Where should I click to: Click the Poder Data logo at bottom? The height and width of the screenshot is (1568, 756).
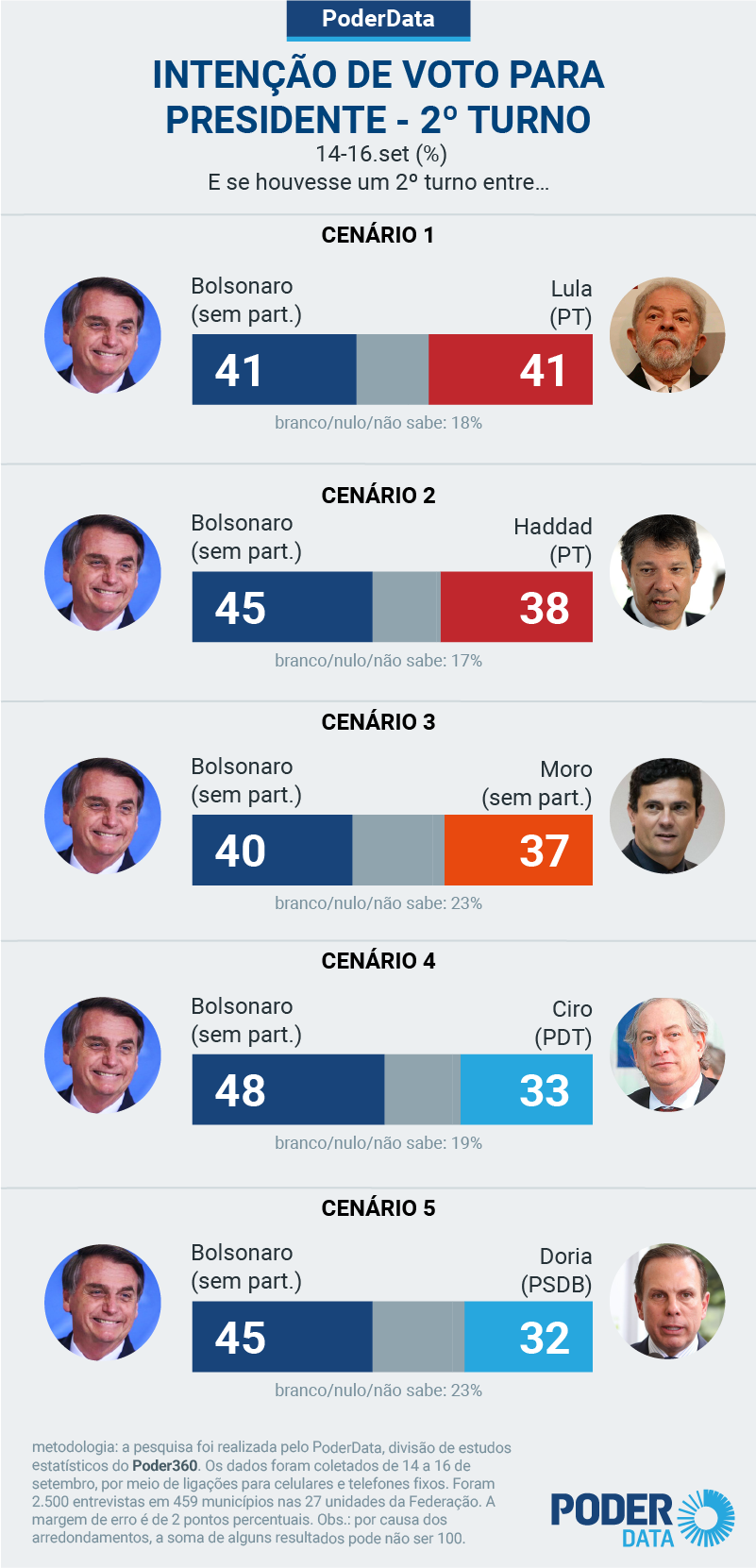pos(643,1518)
